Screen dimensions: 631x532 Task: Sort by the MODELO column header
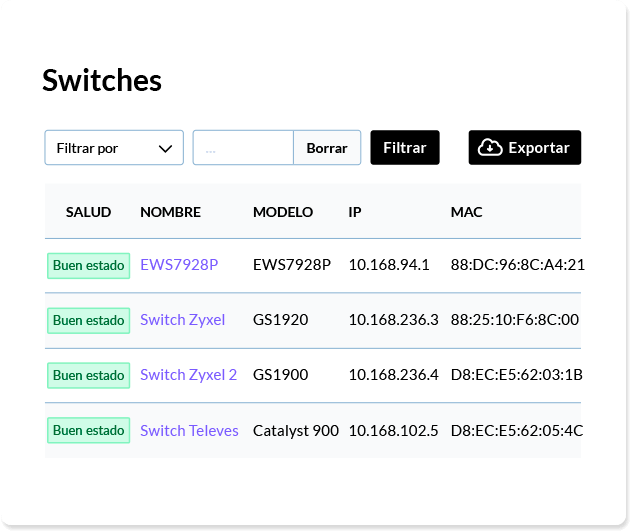283,212
